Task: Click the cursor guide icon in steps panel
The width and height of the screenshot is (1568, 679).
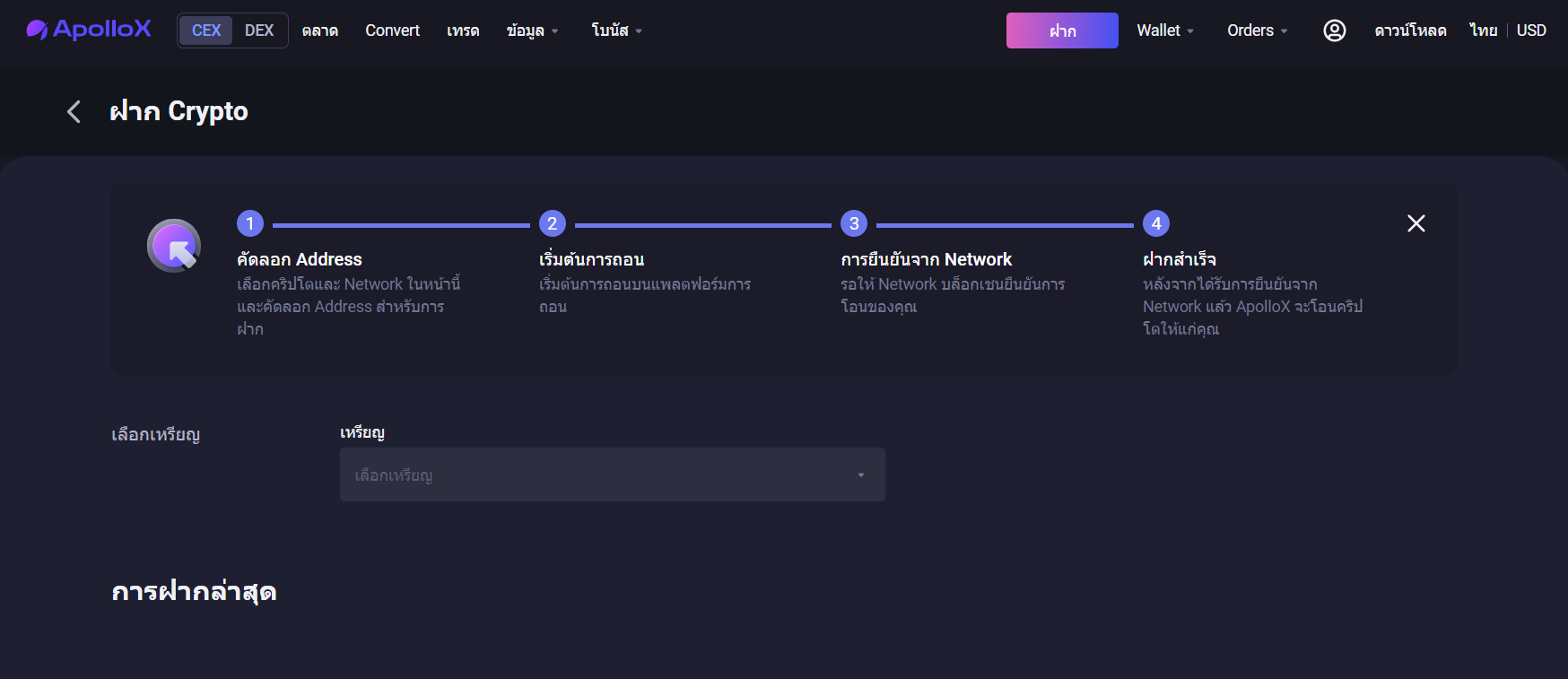Action: coord(174,246)
